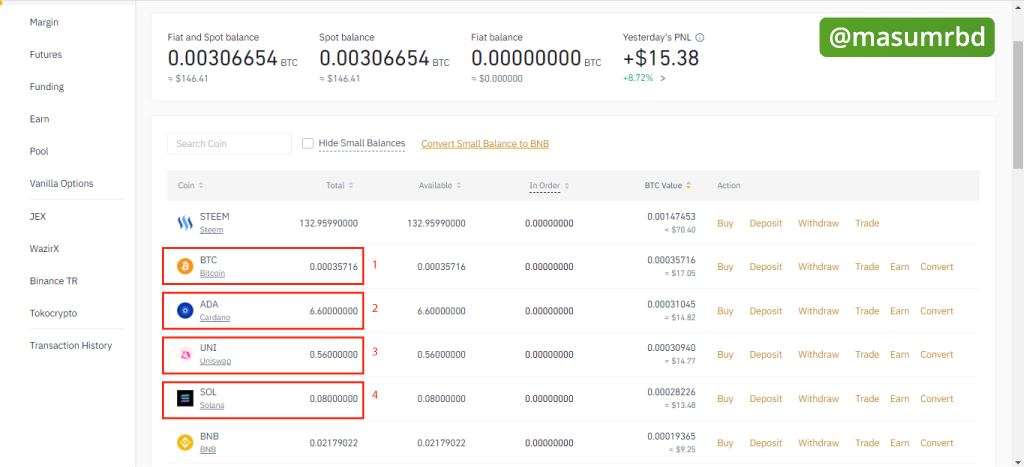Viewport: 1024px width, 467px height.
Task: Click Deposit in the BTC row
Action: pyautogui.click(x=765, y=267)
